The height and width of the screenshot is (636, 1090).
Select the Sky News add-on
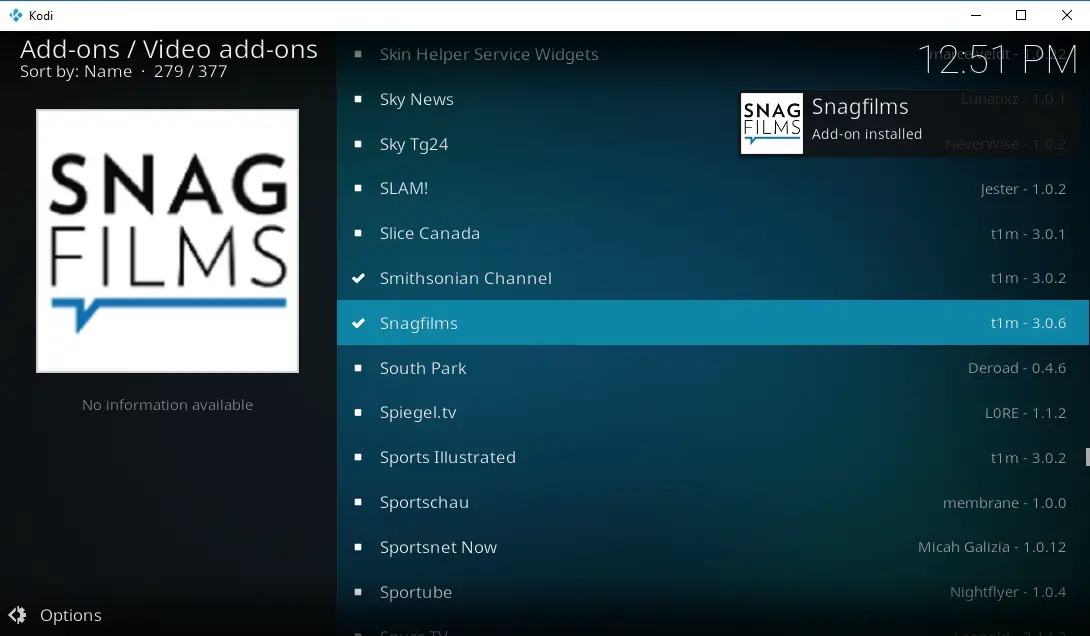click(x=713, y=99)
